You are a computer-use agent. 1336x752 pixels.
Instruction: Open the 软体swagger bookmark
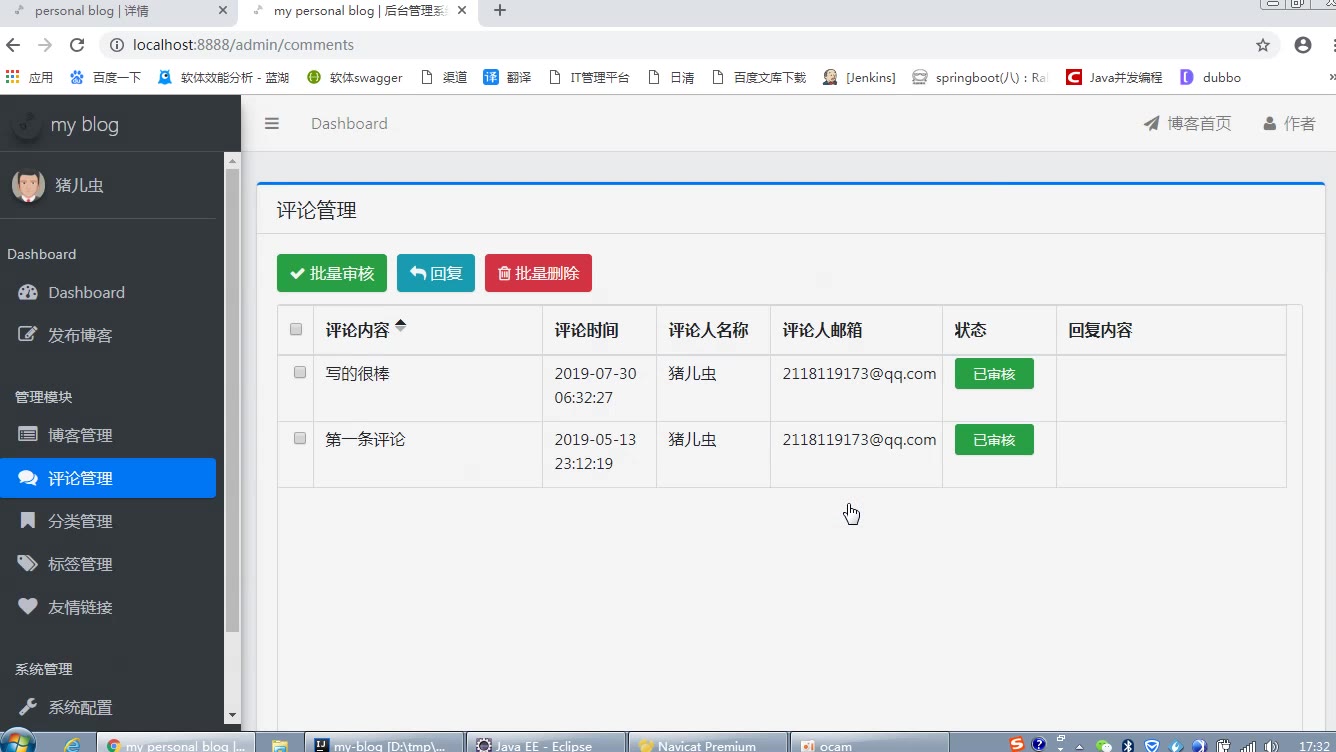pos(355,77)
